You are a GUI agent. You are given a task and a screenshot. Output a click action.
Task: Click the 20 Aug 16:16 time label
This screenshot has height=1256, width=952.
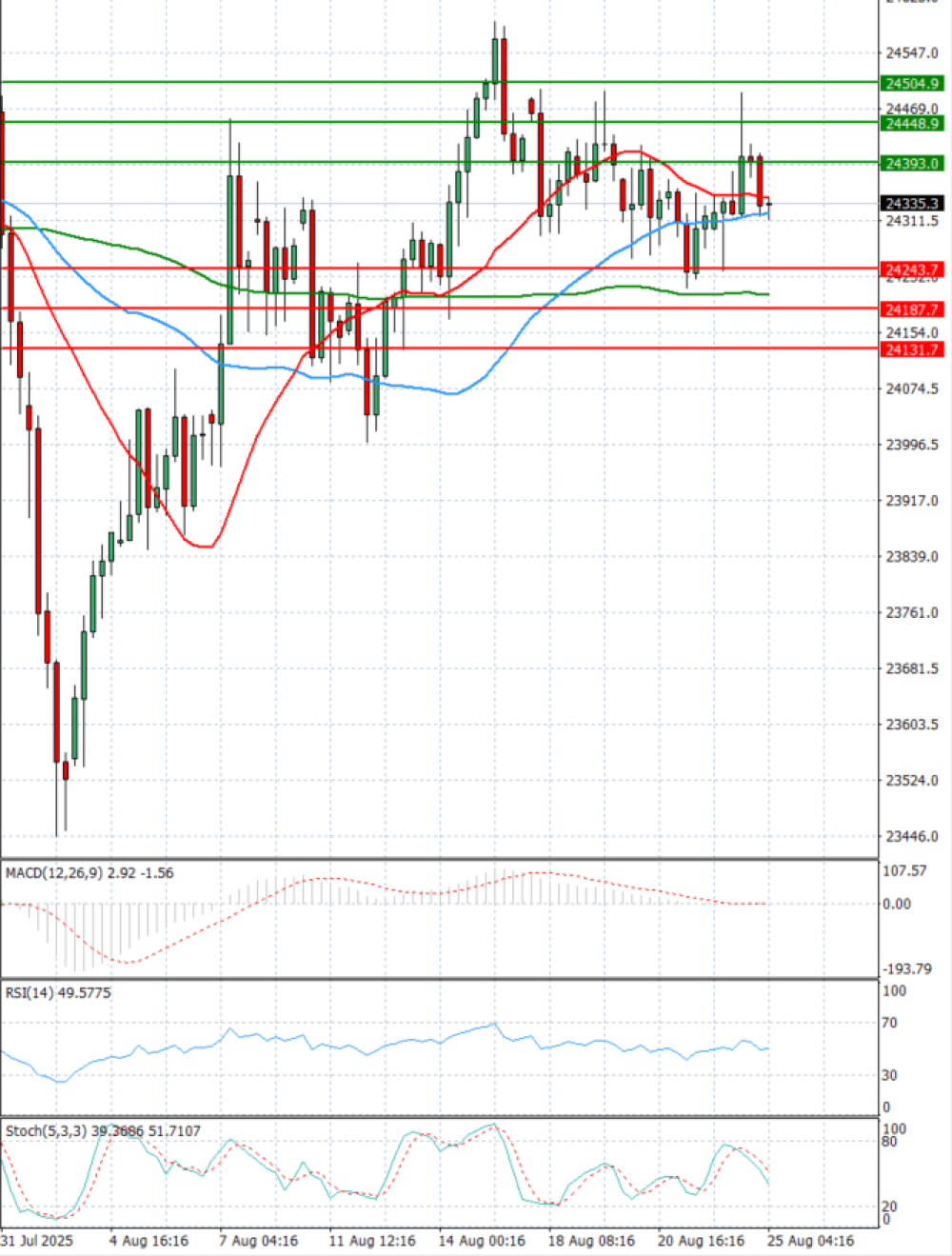[701, 1241]
